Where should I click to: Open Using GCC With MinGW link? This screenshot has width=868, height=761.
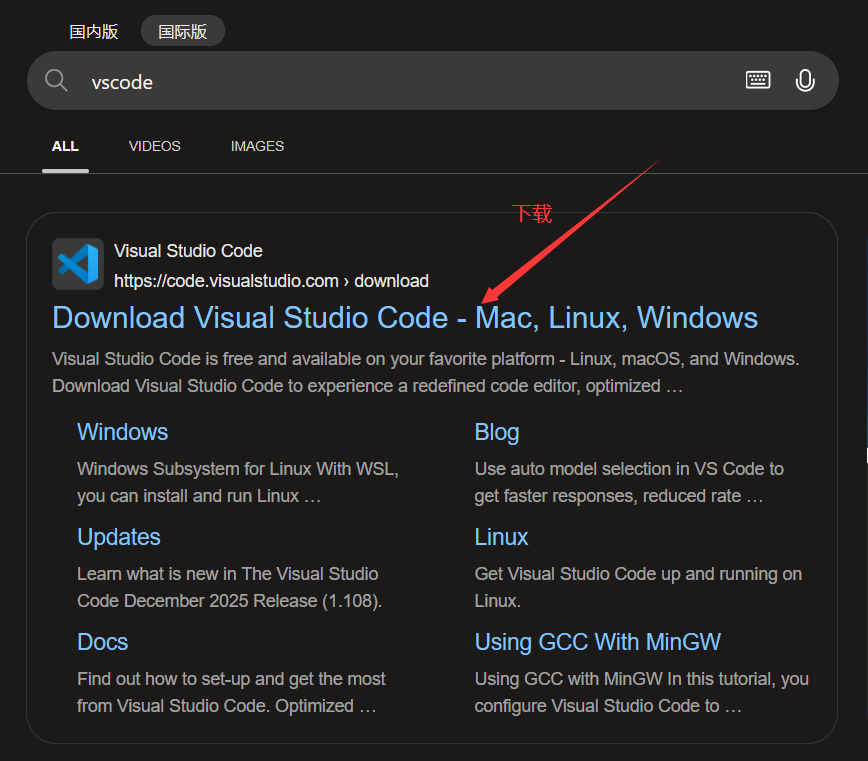point(597,642)
